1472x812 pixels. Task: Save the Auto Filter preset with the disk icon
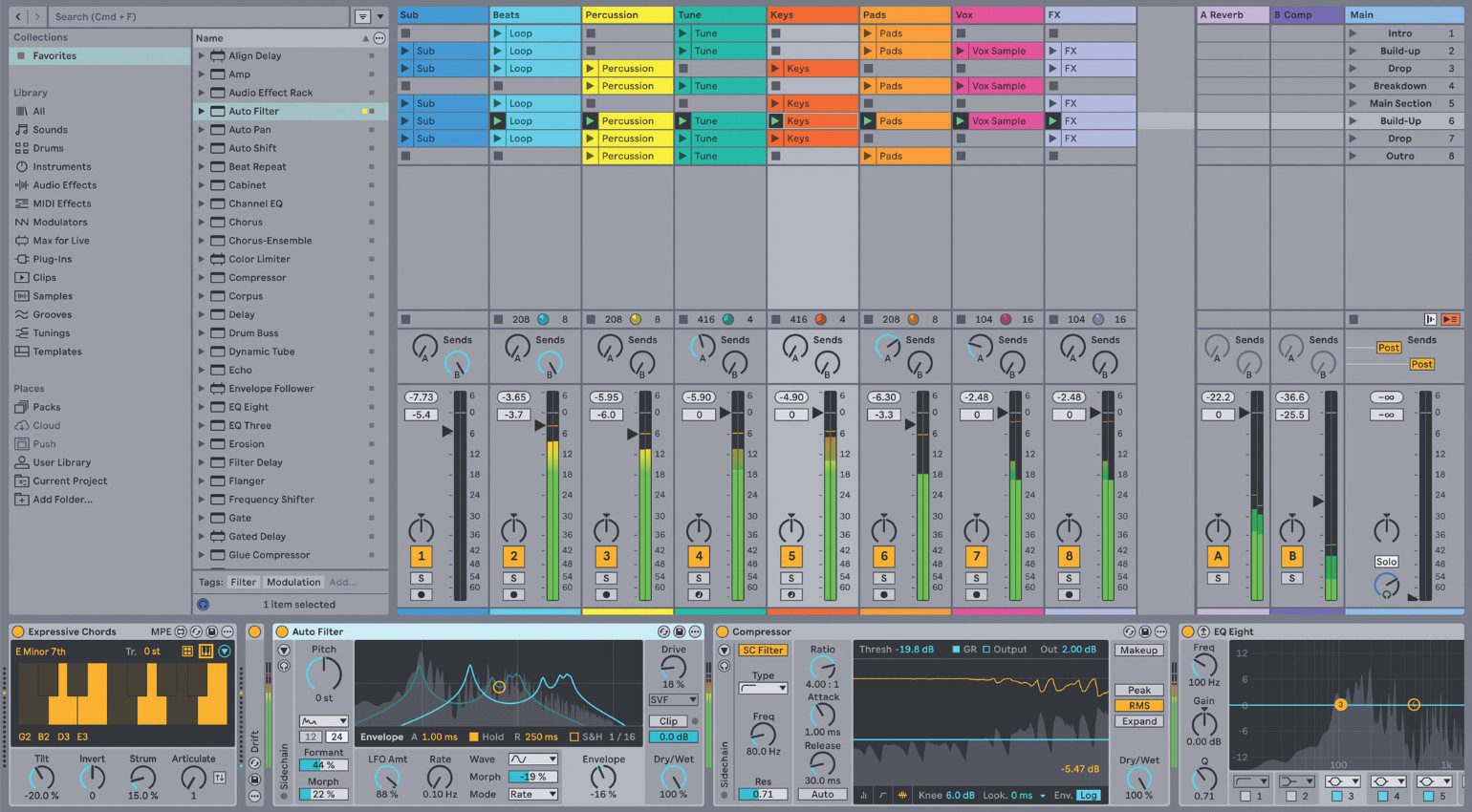pos(681,631)
